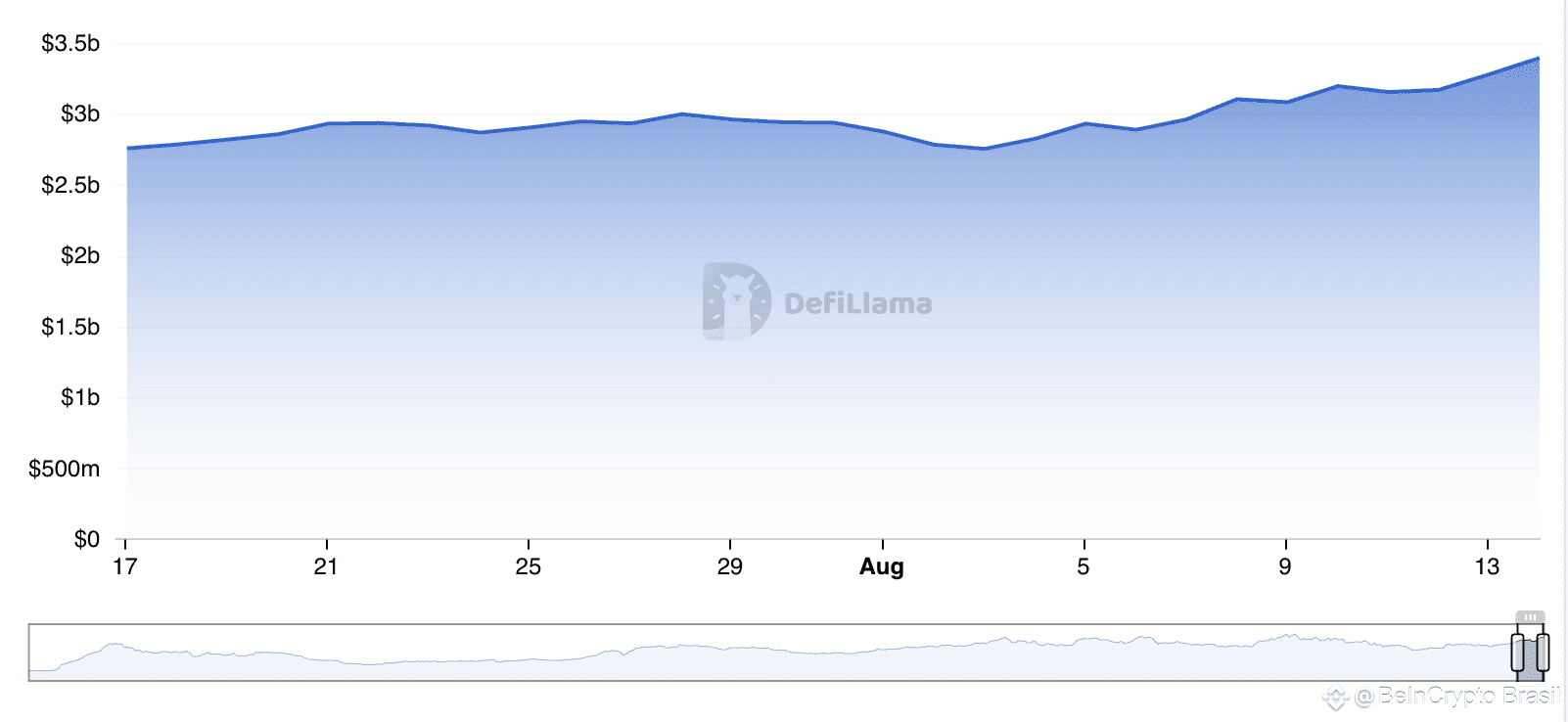Click the $500m label on the y-axis
1568x722 pixels.
tap(65, 469)
